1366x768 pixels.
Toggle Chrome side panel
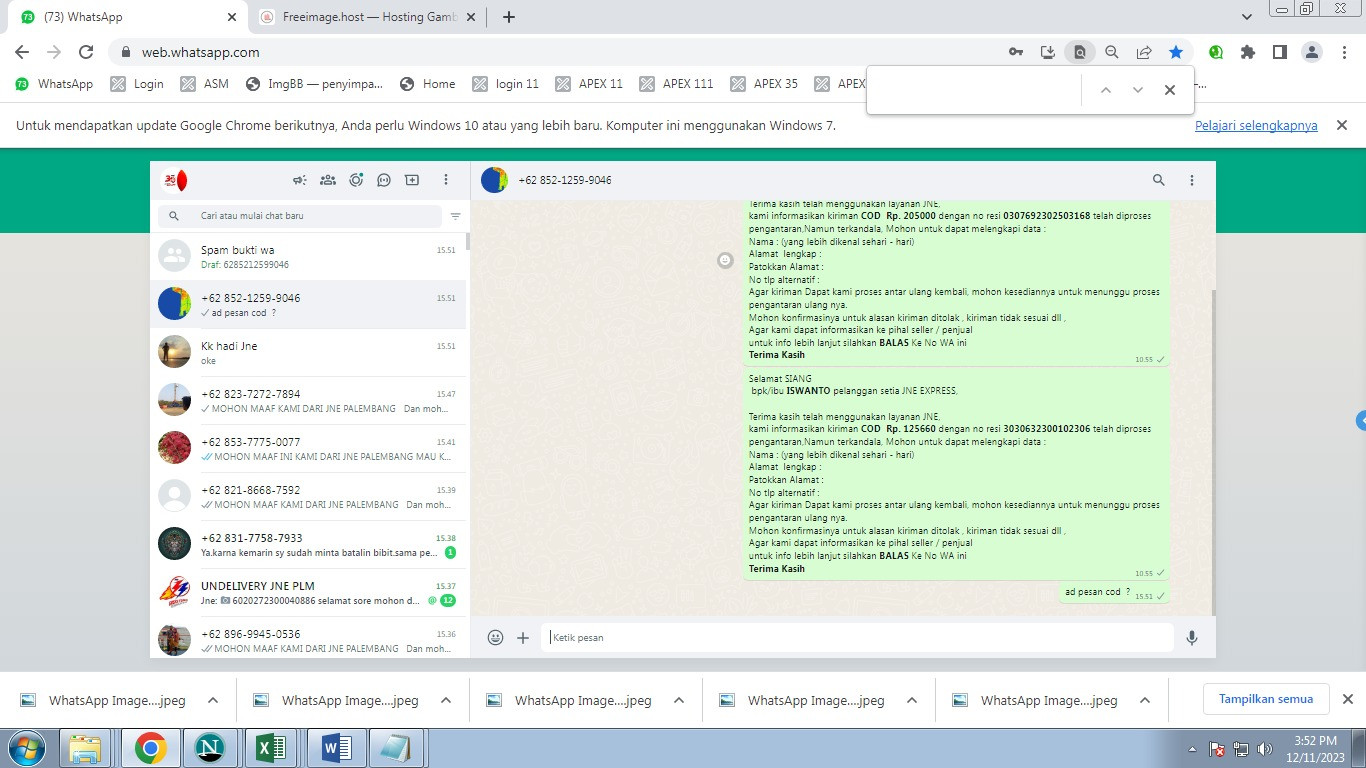point(1280,52)
